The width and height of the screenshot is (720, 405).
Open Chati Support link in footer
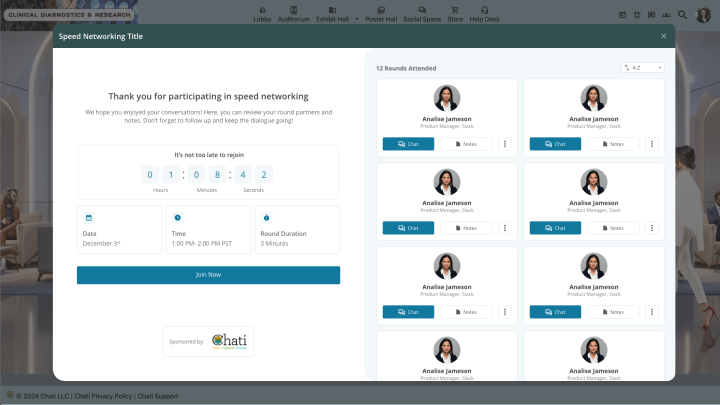(158, 396)
